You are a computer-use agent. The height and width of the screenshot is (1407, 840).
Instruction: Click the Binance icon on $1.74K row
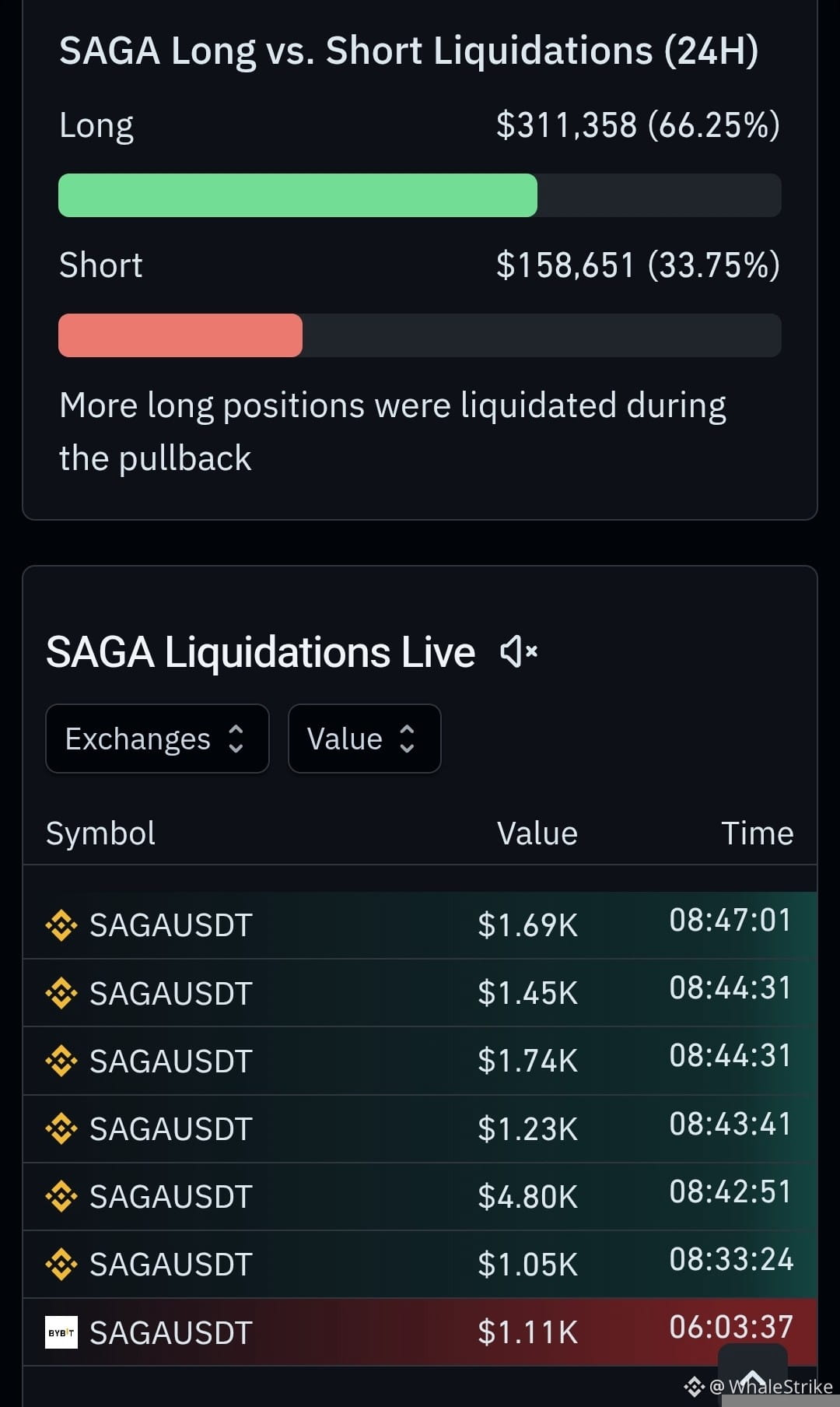coord(61,1061)
